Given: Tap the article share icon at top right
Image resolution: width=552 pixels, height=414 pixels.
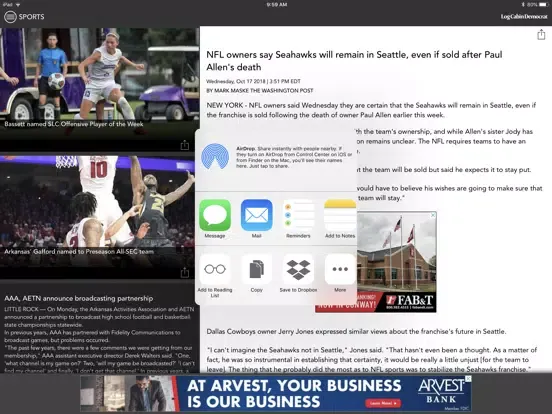Looking at the screenshot, I should 541,34.
